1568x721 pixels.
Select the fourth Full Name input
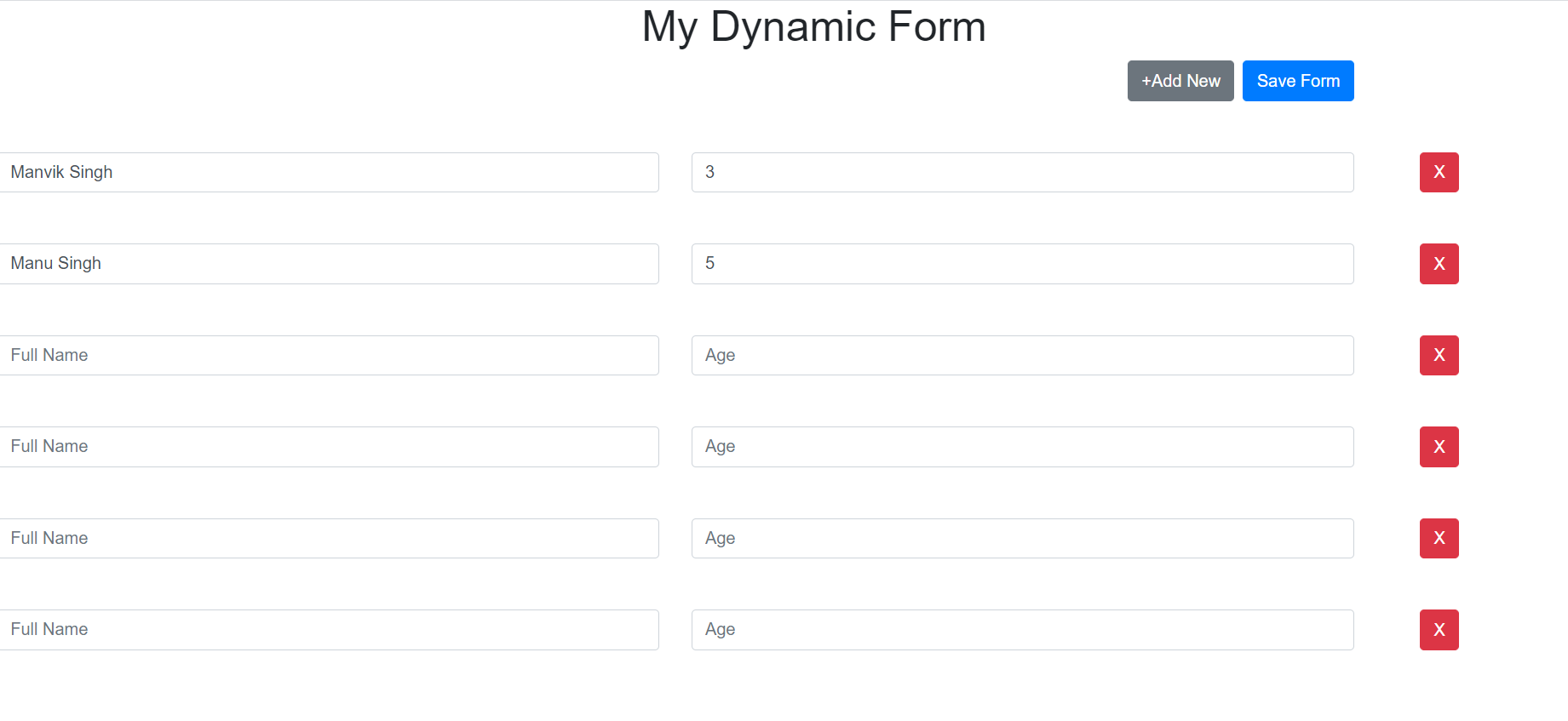pyautogui.click(x=329, y=447)
